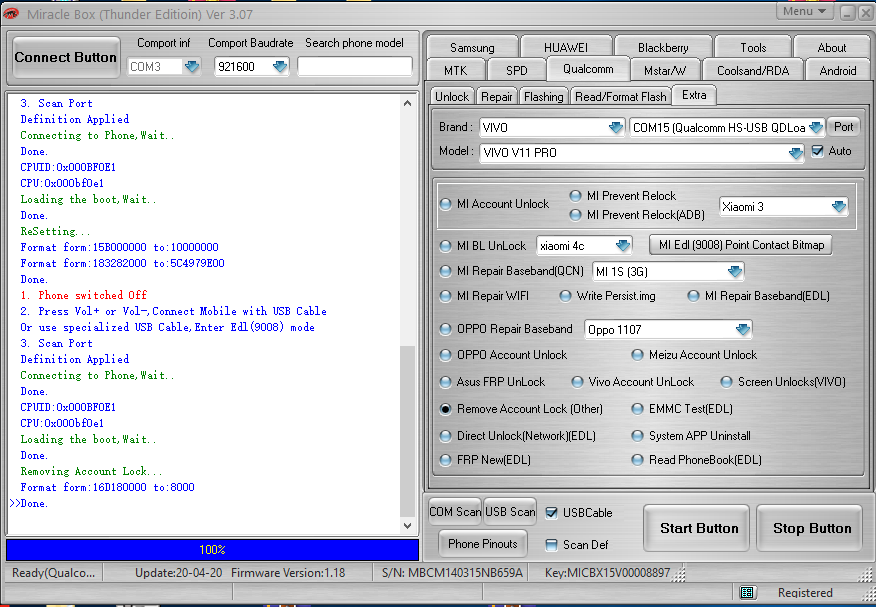This screenshot has height=607, width=876.
Task: Select Meizu Account Unlock option
Action: 637,355
